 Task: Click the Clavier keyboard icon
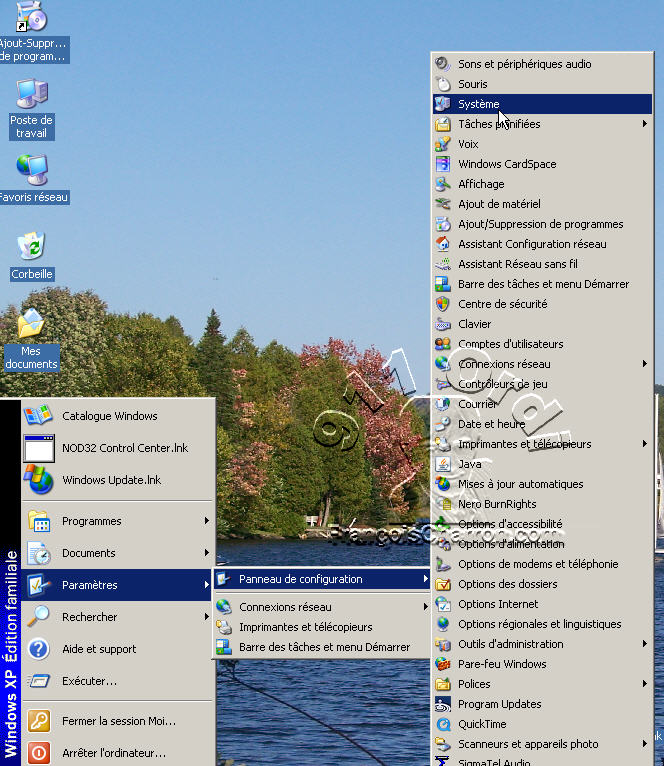[443, 323]
